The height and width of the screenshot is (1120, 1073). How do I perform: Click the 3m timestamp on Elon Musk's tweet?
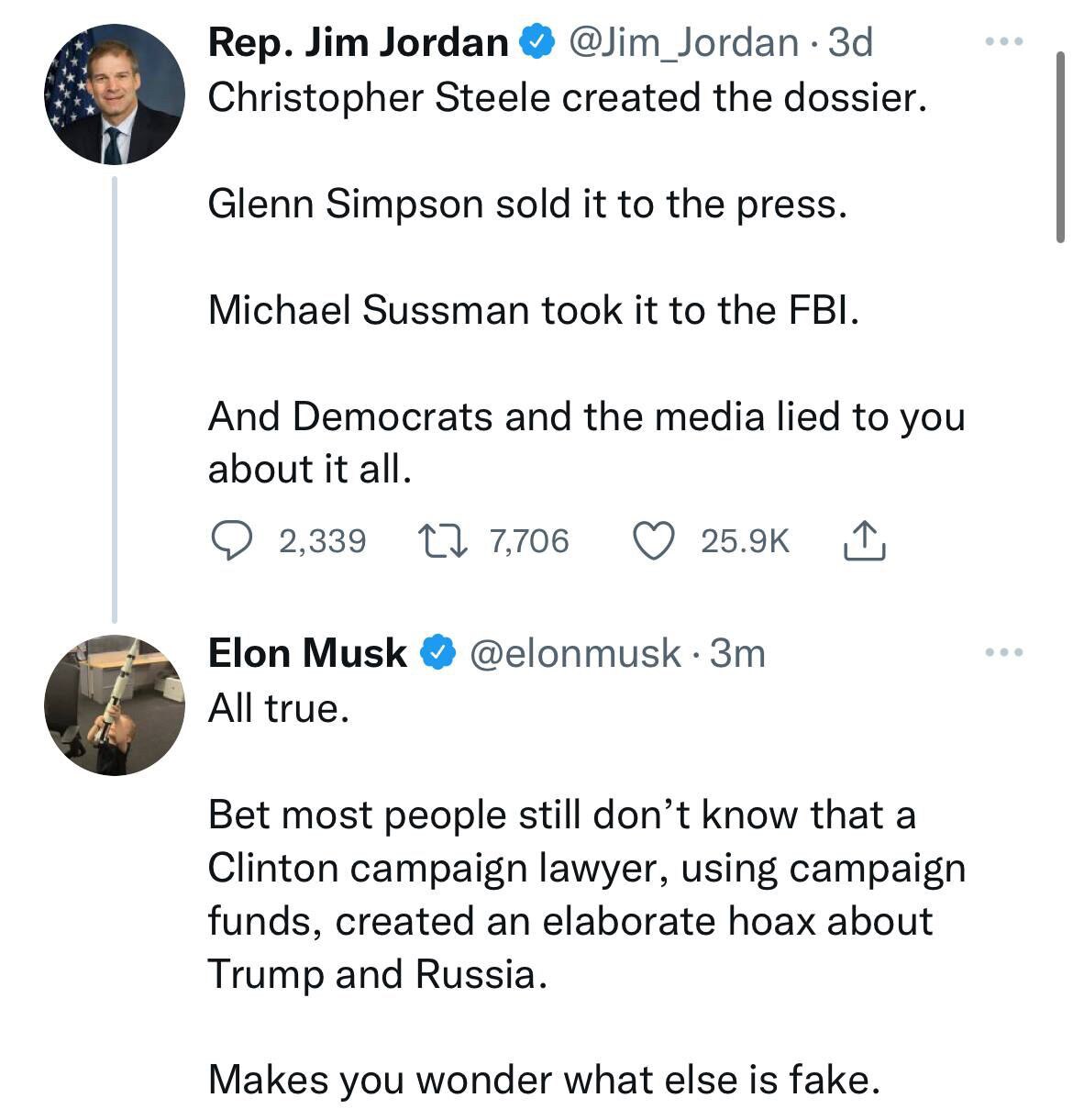click(x=739, y=653)
